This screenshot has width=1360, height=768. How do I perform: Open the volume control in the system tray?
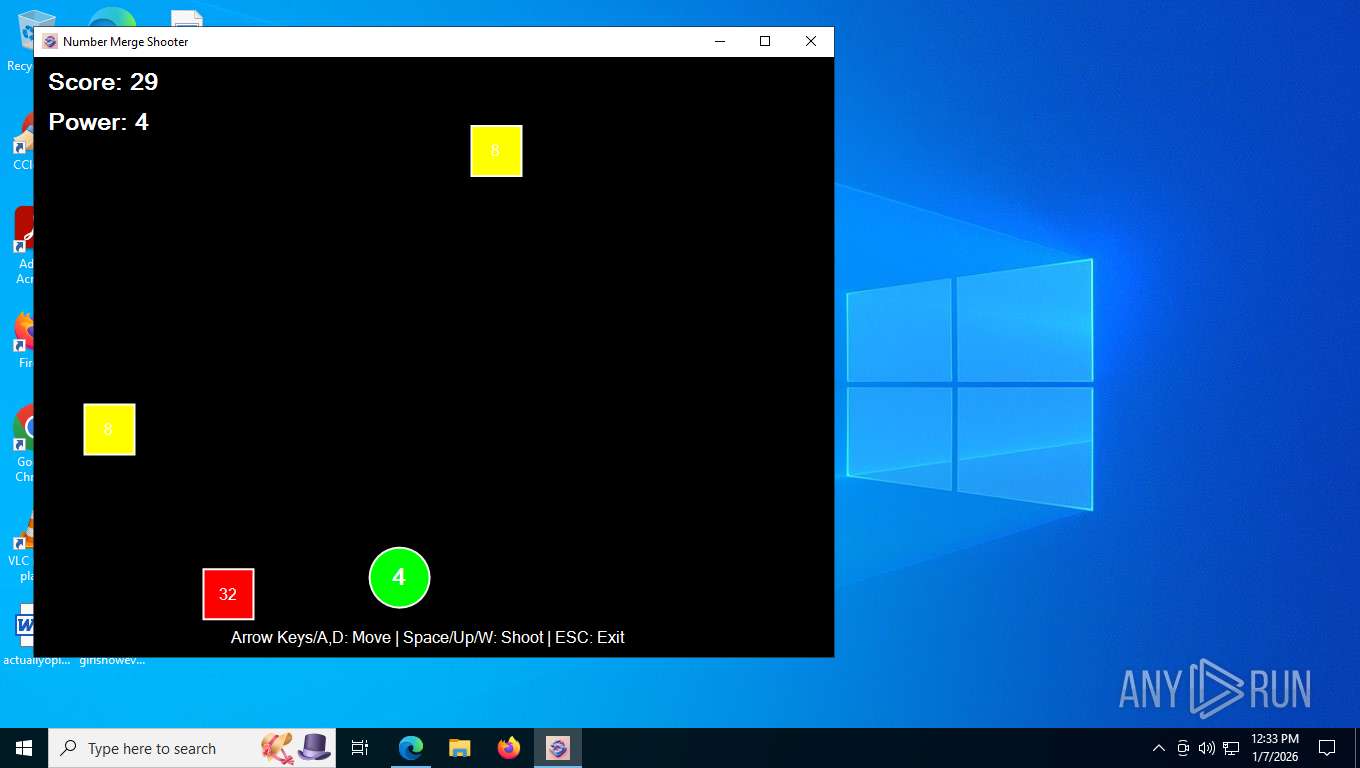[x=1207, y=748]
